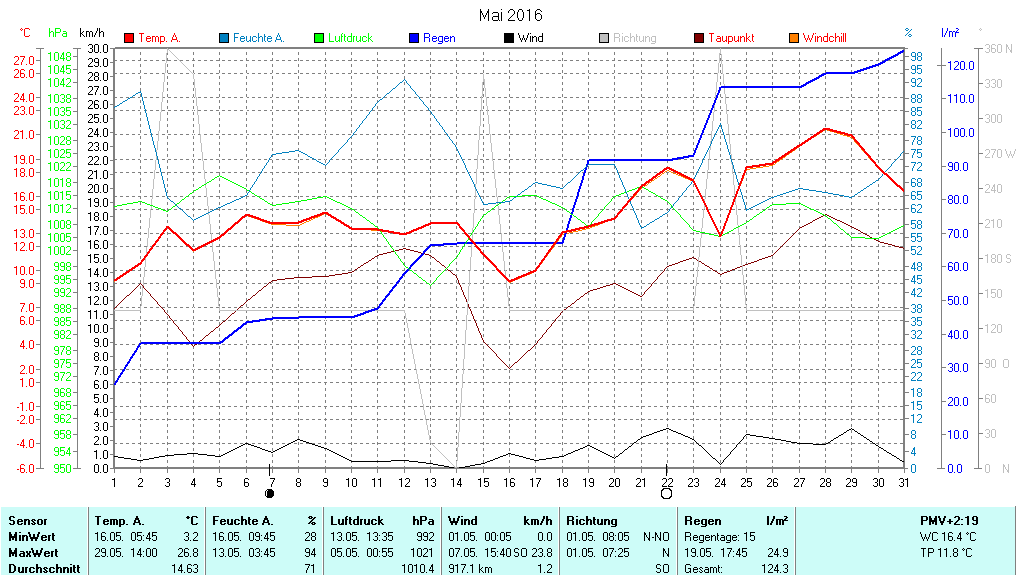
Task: Select the Taupunkt legend label text
Action: (x=731, y=38)
